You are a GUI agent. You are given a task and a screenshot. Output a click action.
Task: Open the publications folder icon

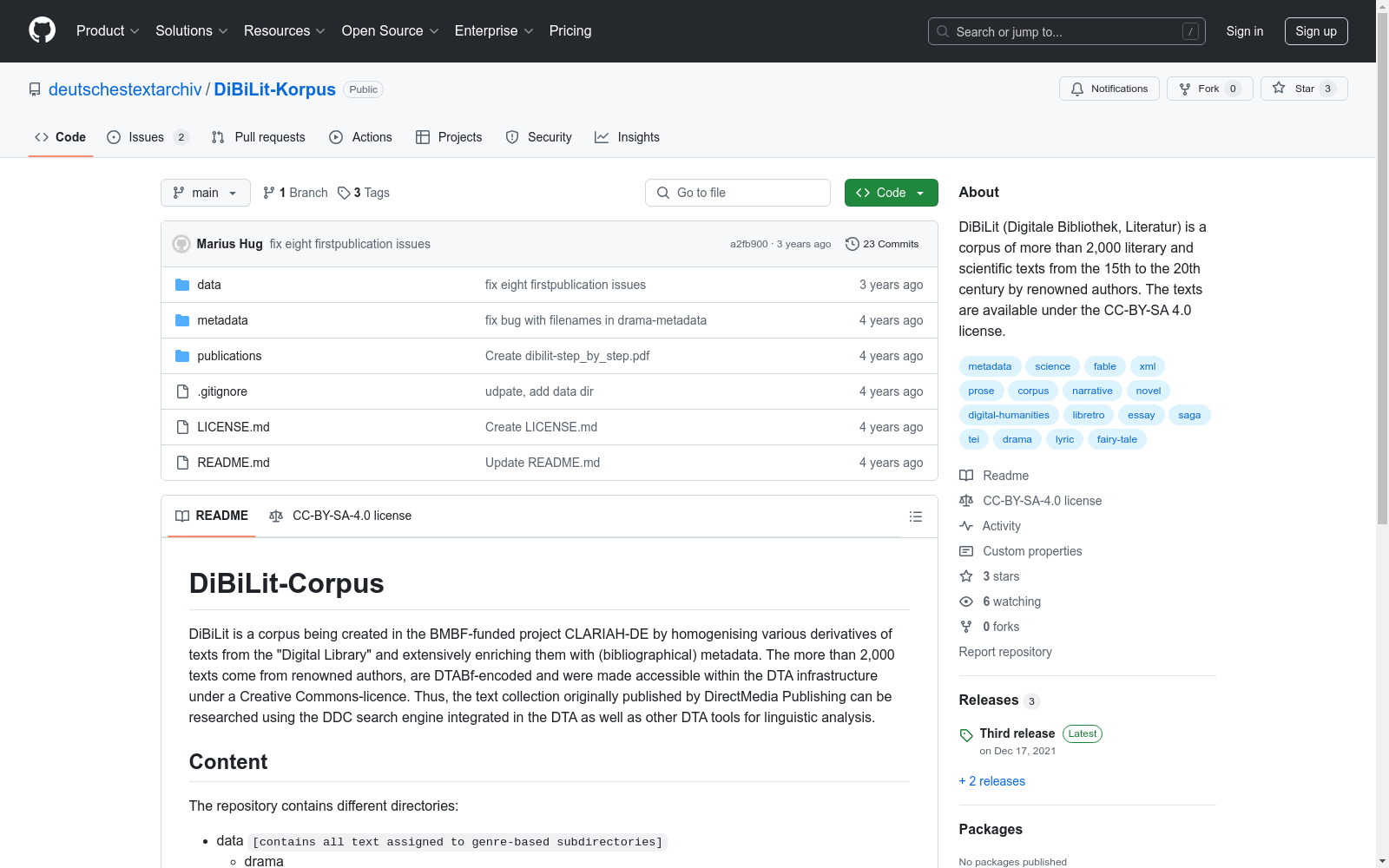pos(182,356)
